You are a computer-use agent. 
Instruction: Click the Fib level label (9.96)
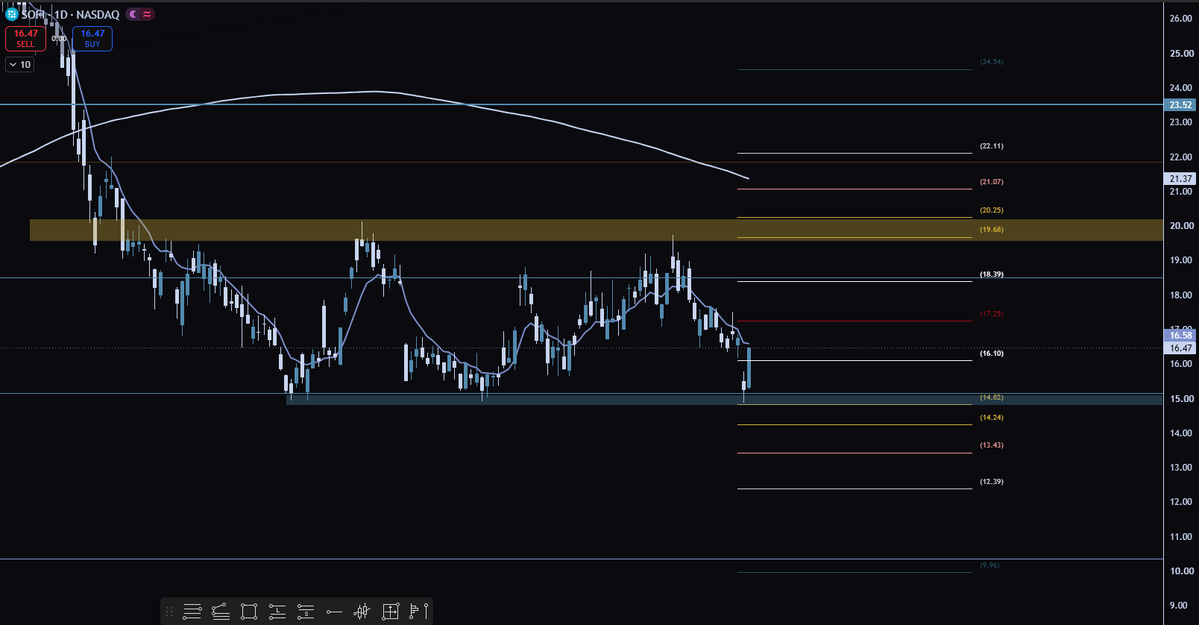[x=989, y=565]
